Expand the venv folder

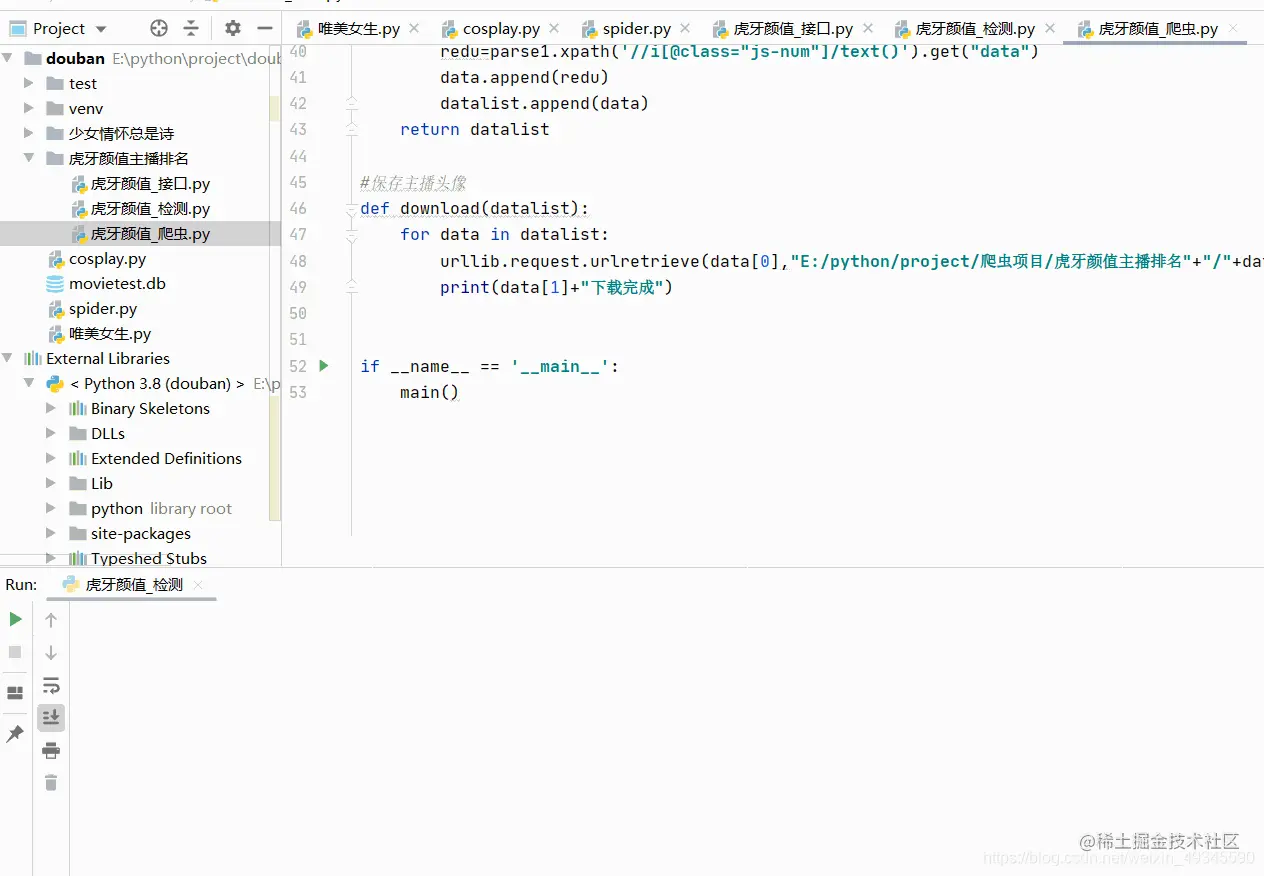coord(29,108)
